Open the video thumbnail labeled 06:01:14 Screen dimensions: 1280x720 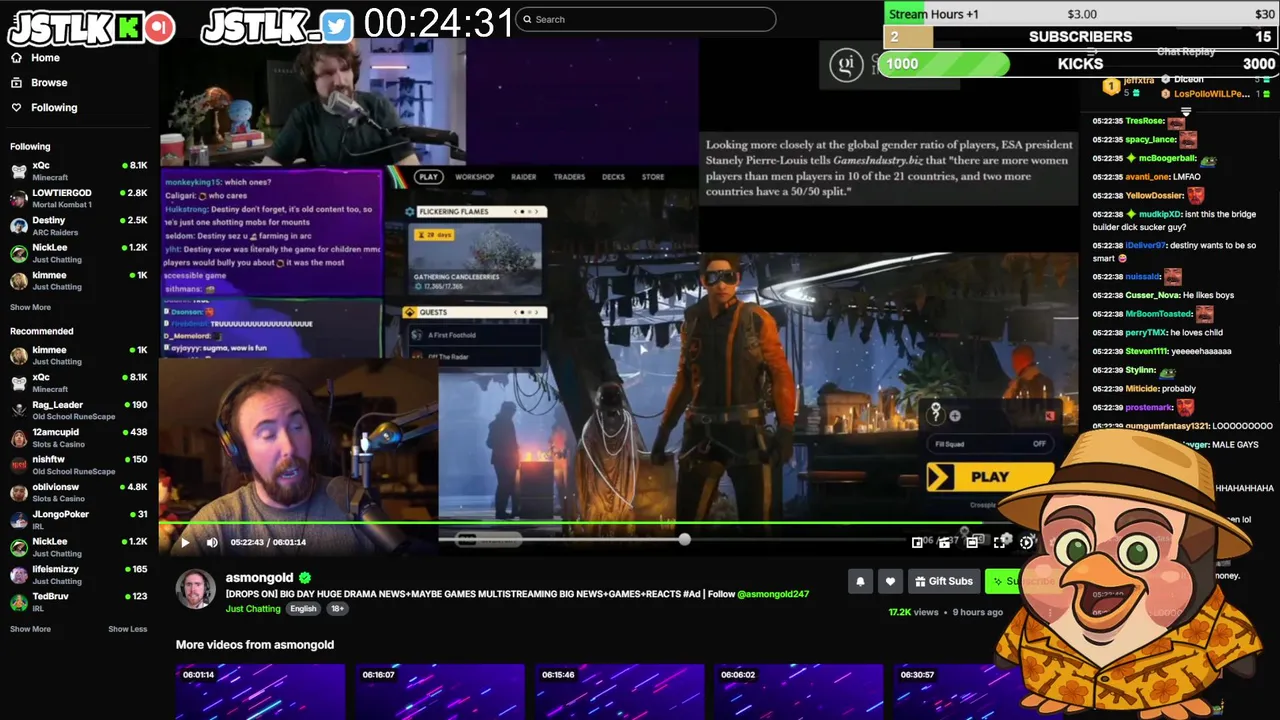(260, 692)
